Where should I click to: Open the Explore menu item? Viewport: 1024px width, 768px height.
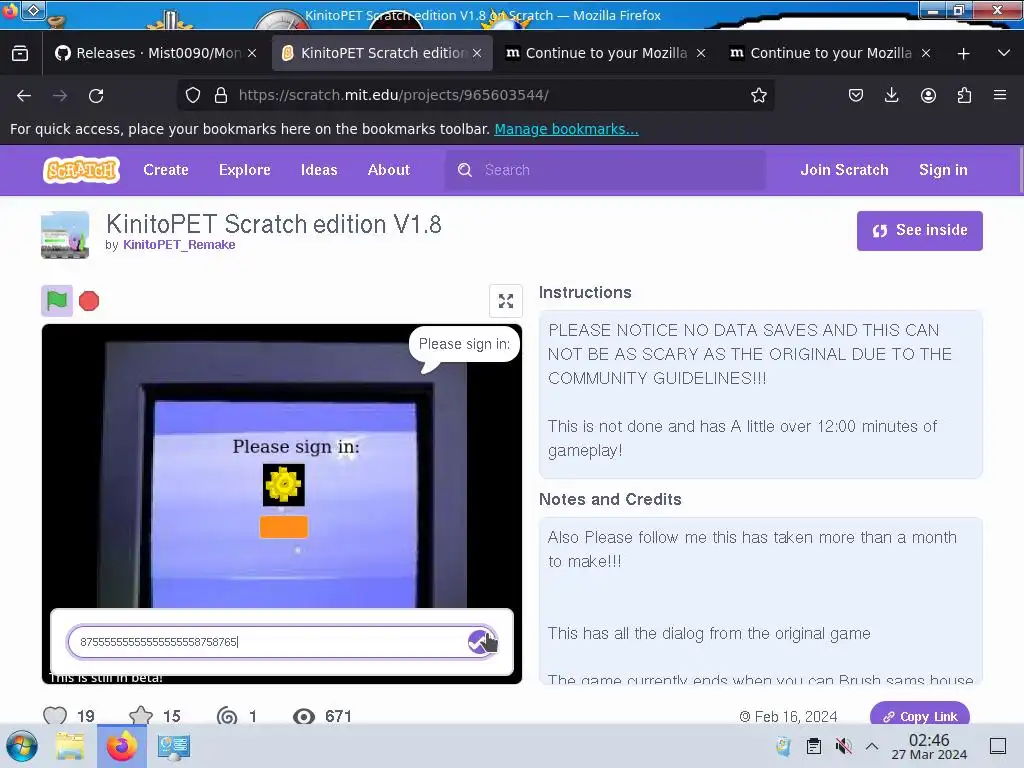coord(245,170)
